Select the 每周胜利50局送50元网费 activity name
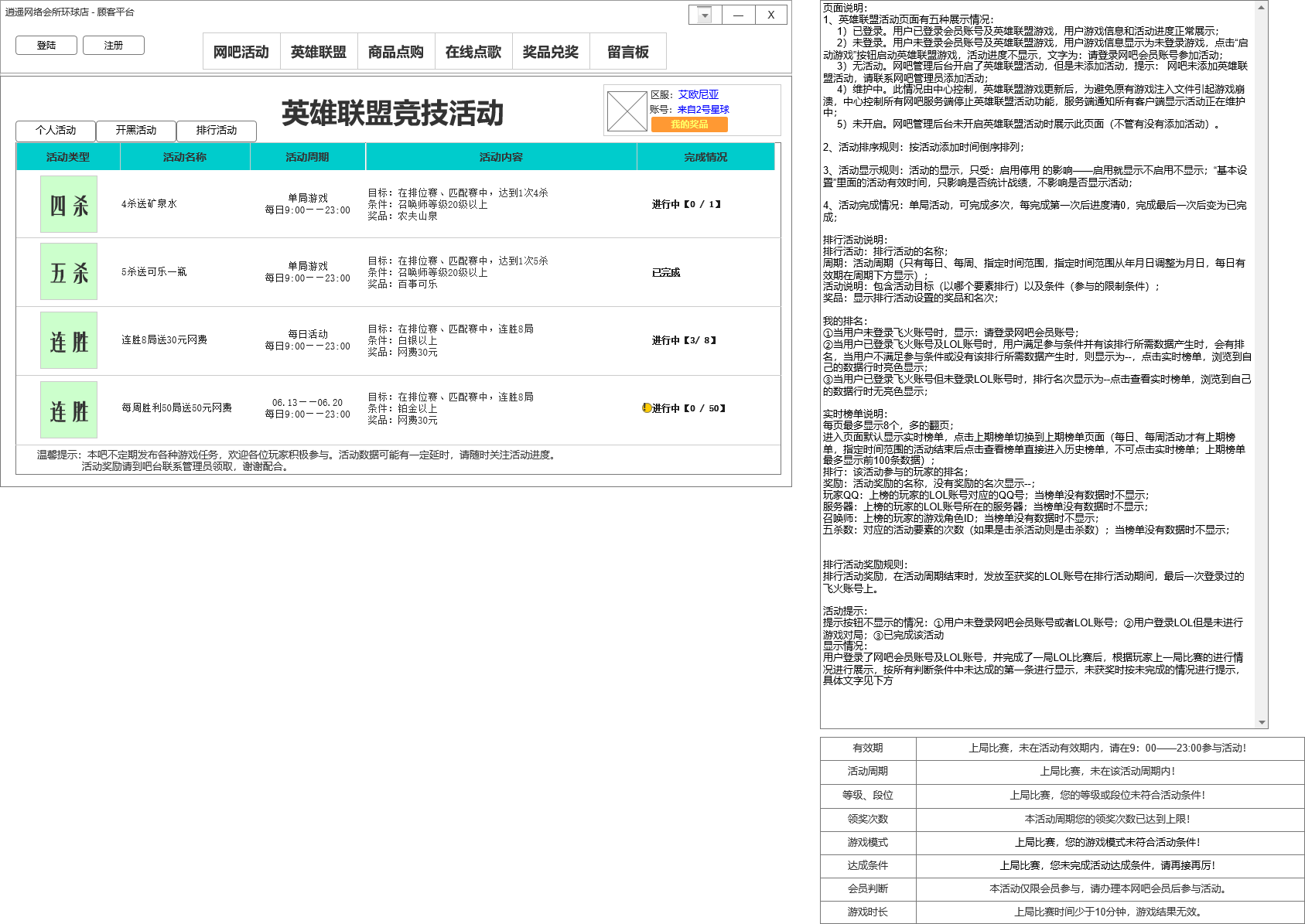1305x924 pixels. point(176,408)
